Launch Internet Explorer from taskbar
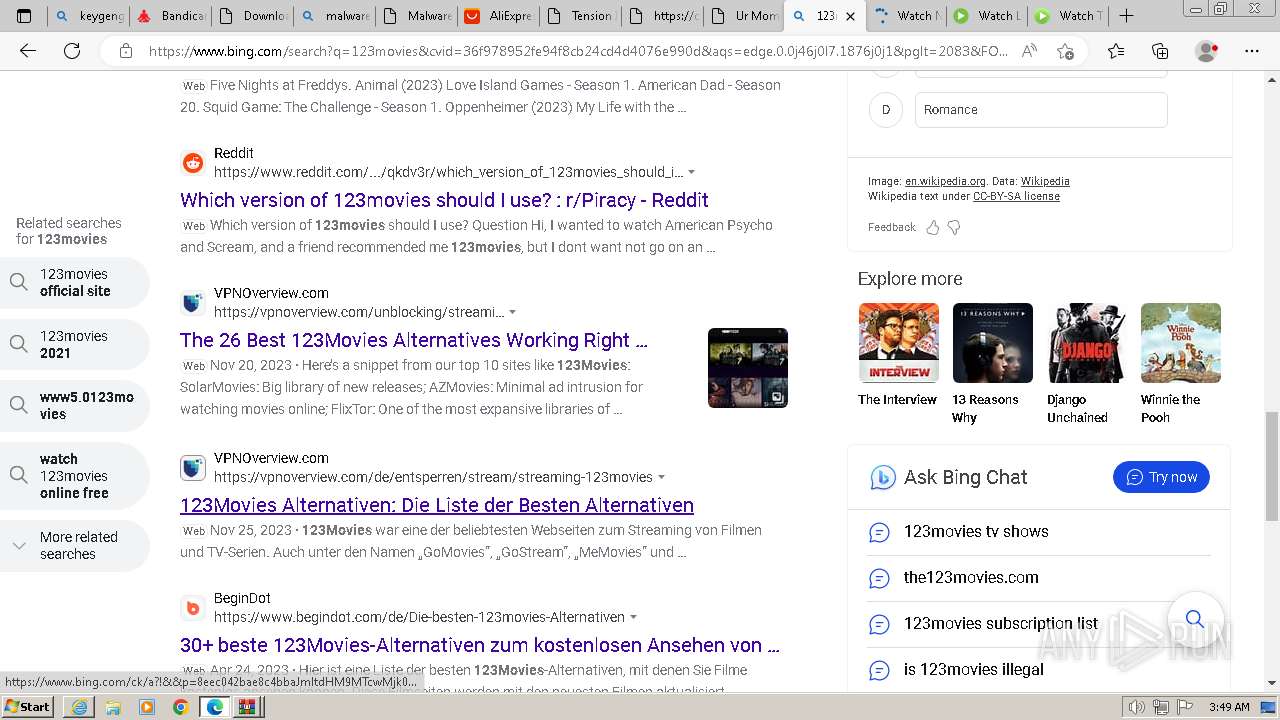This screenshot has height=720, width=1280. pyautogui.click(x=79, y=707)
